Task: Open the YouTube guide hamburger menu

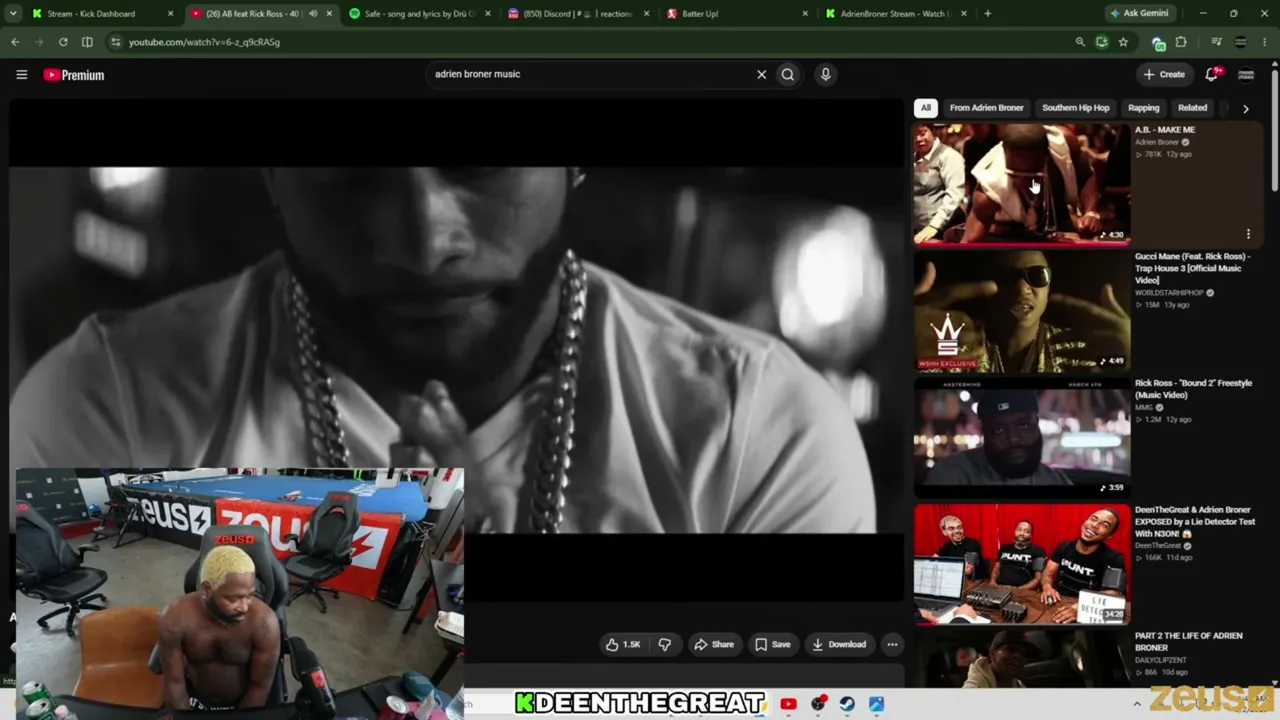Action: coord(21,74)
